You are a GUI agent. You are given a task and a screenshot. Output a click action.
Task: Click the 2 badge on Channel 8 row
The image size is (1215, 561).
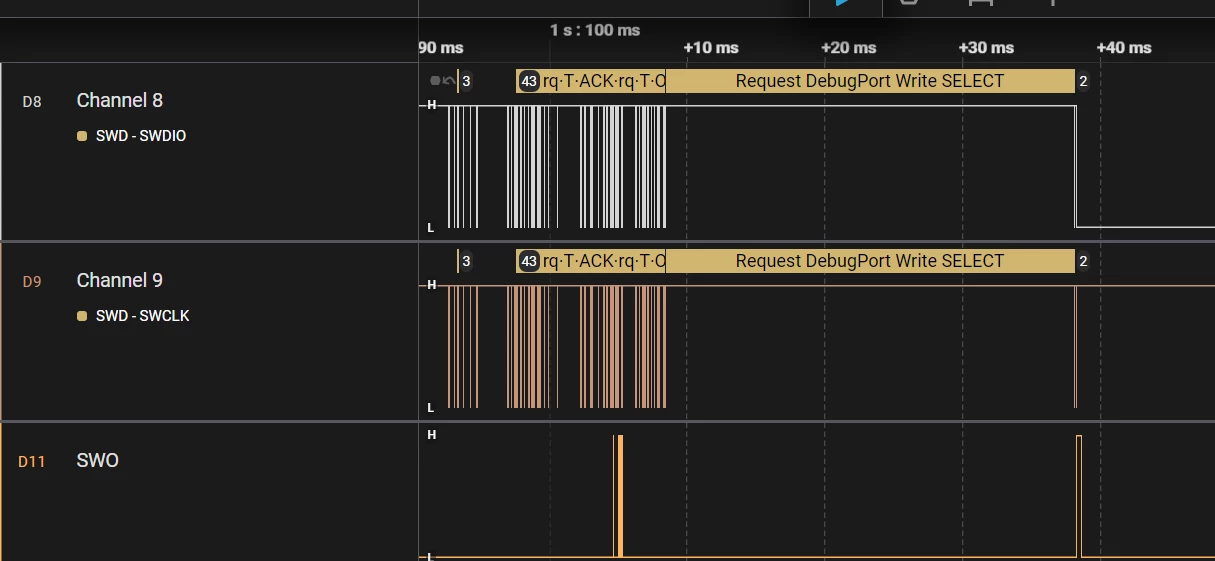[x=1083, y=81]
